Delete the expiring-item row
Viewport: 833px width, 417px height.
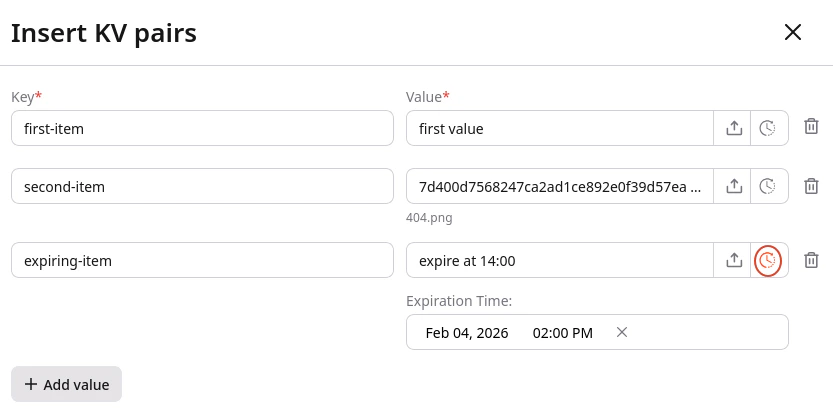point(811,260)
